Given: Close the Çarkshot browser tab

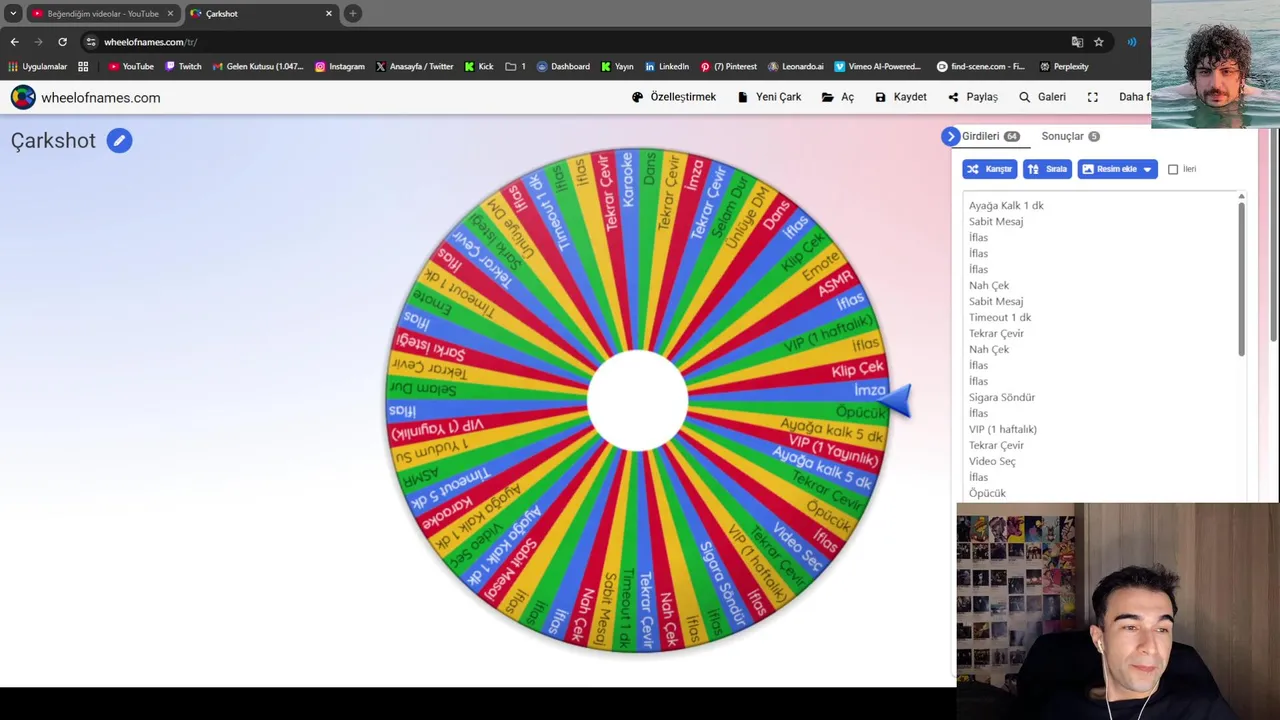Looking at the screenshot, I should [x=328, y=14].
